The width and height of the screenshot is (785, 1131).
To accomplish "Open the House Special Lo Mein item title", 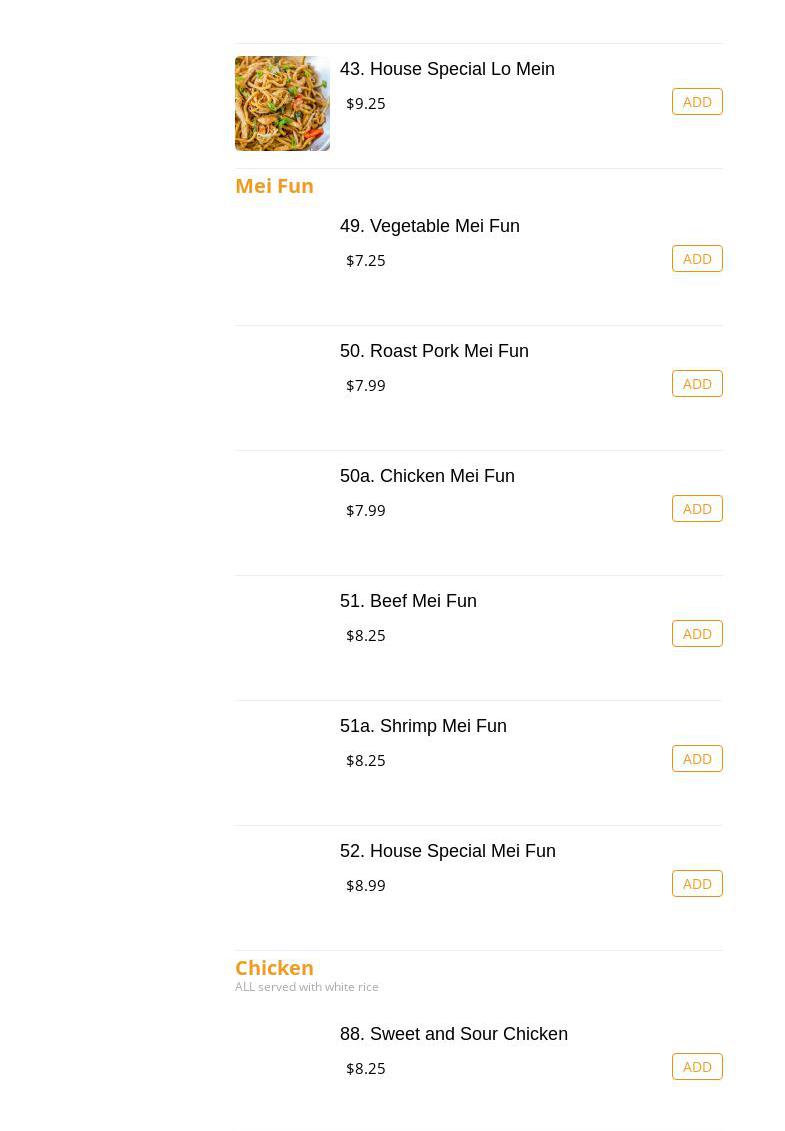I will click(447, 69).
